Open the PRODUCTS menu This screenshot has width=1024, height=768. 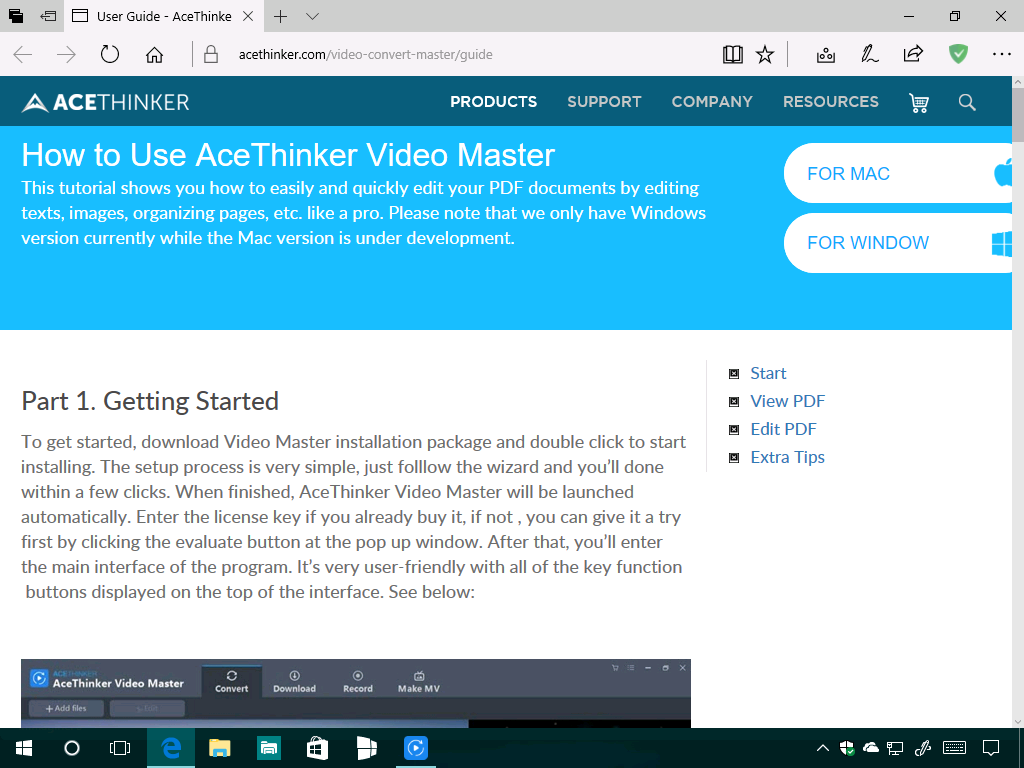(494, 102)
